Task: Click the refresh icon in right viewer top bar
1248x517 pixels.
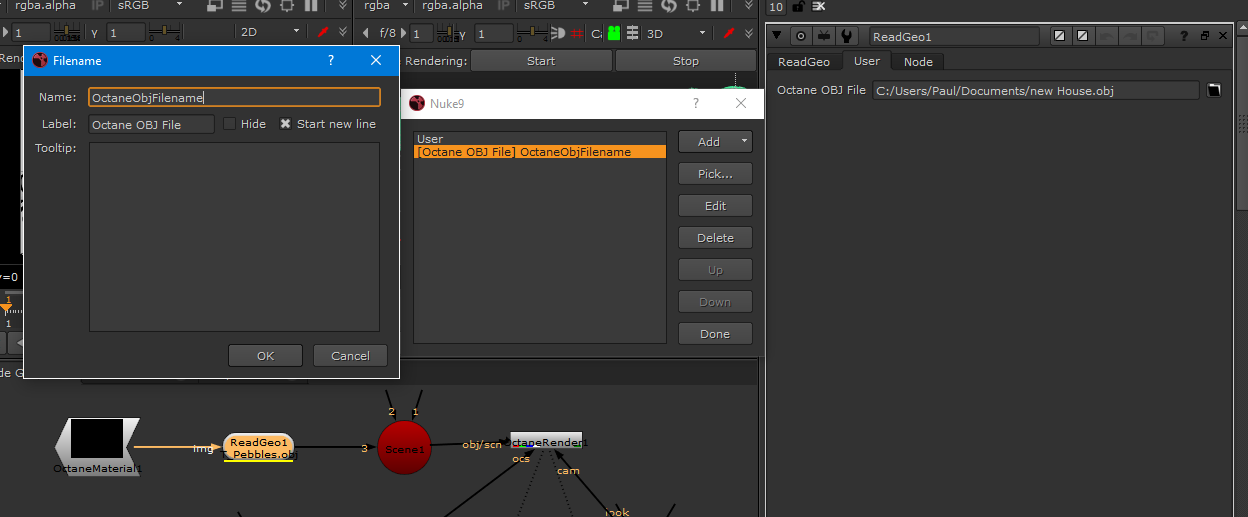Action: [x=669, y=6]
